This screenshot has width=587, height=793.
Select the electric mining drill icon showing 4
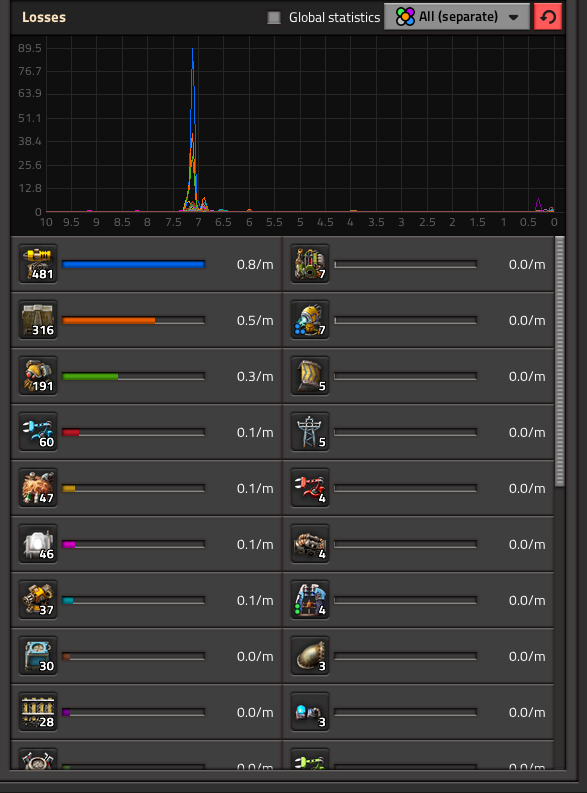click(310, 600)
